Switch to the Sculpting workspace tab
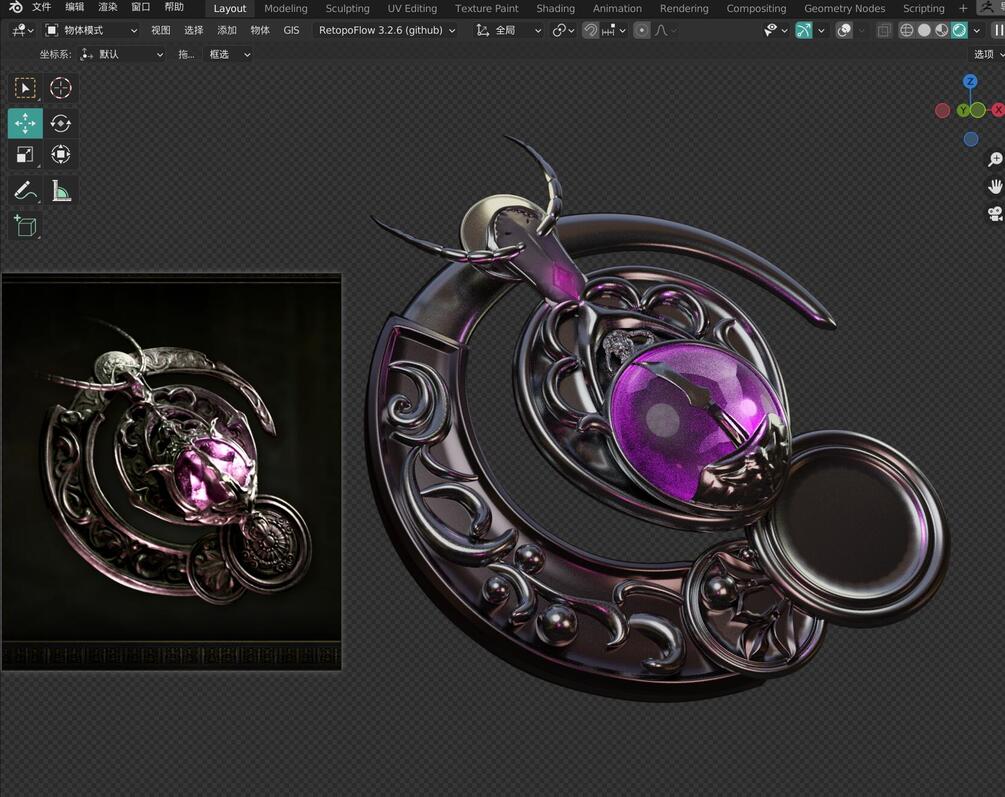This screenshot has height=797, width=1005. tap(347, 8)
